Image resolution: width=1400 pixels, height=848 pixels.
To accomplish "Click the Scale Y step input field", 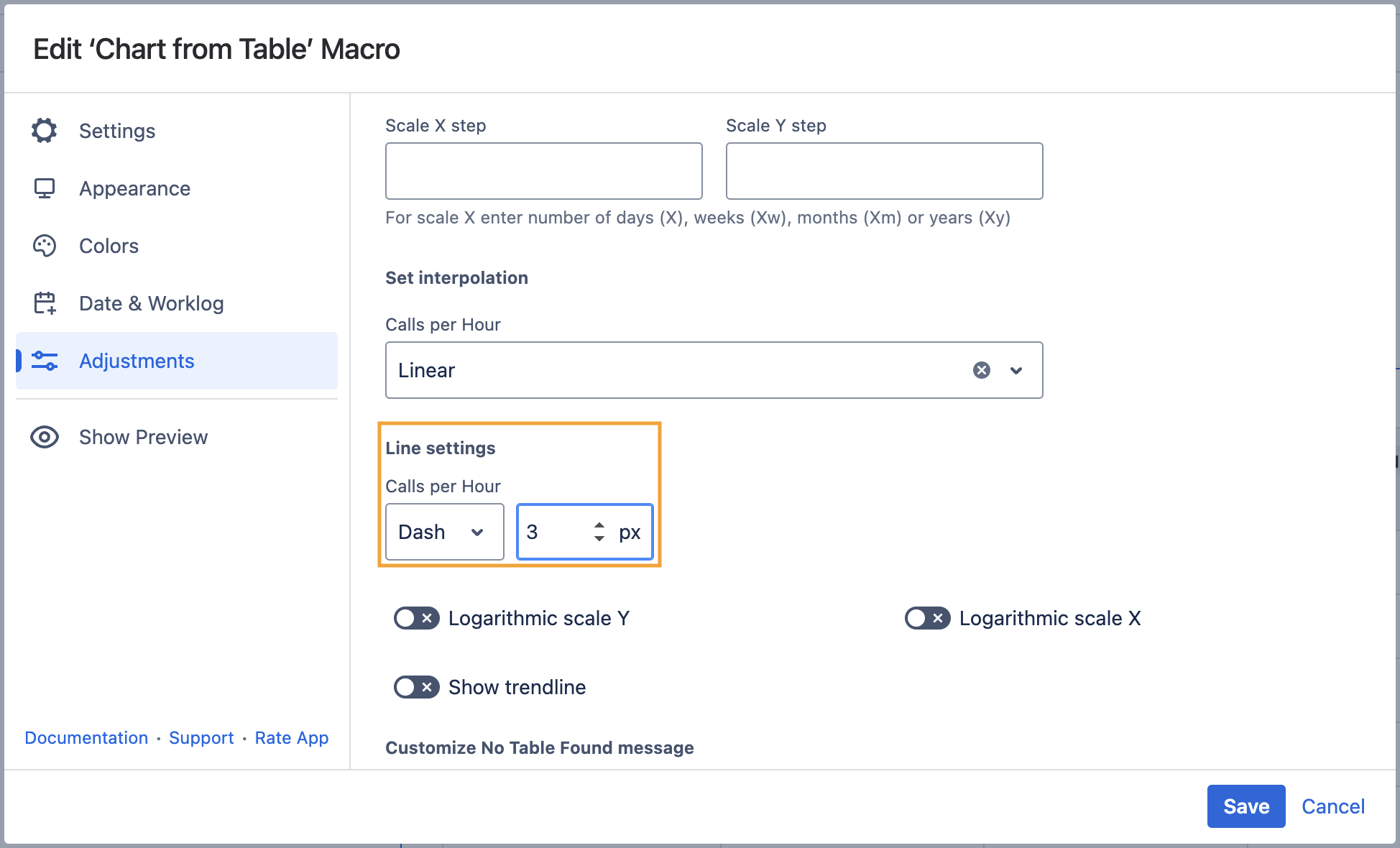I will (x=884, y=171).
